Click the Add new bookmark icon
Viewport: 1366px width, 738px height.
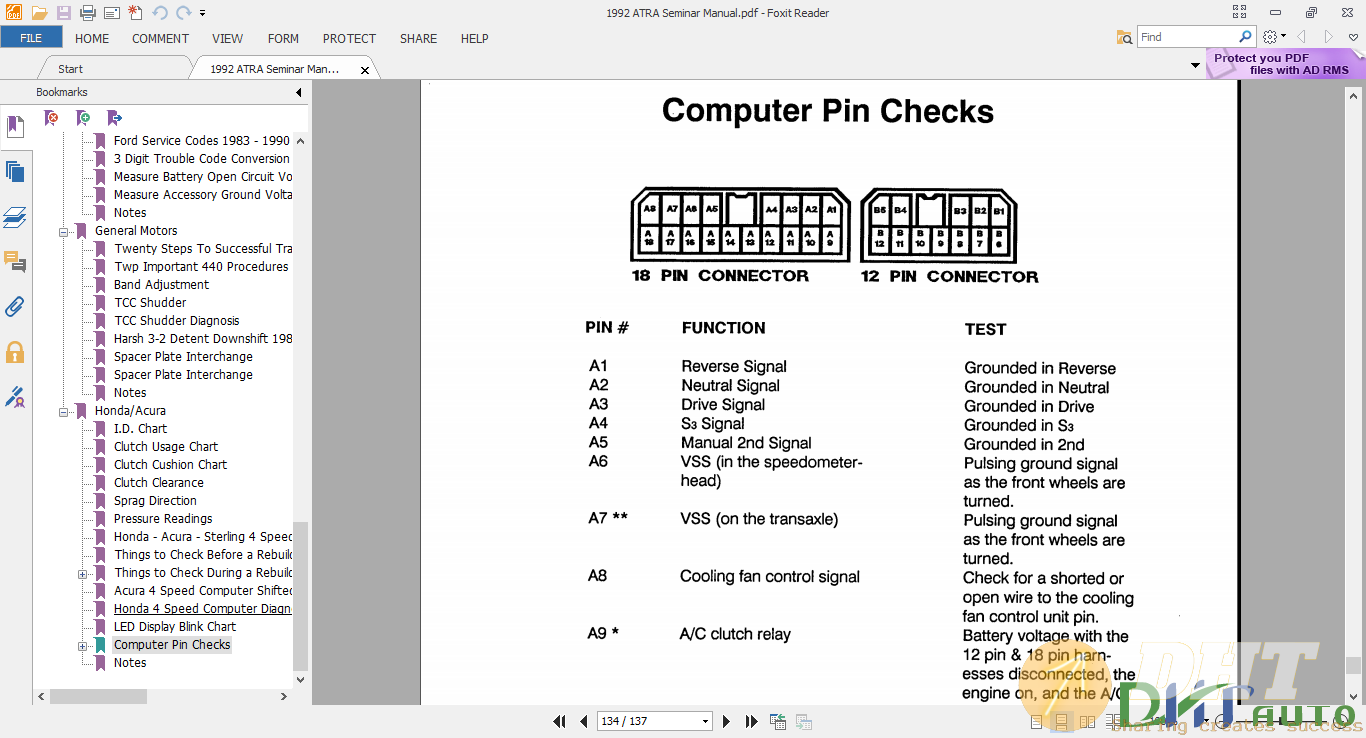[x=84, y=118]
